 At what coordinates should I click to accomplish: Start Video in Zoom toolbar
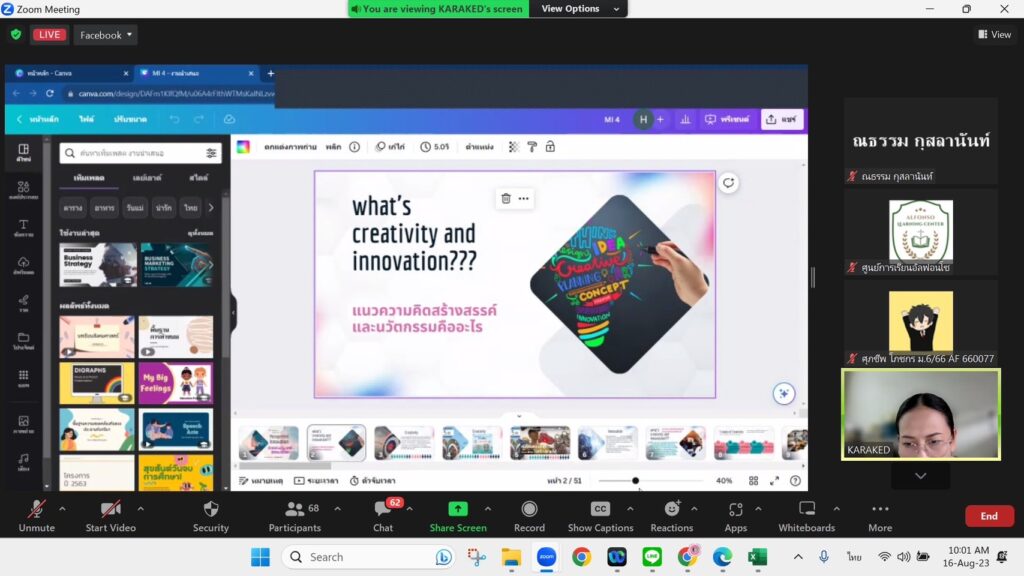pos(110,515)
